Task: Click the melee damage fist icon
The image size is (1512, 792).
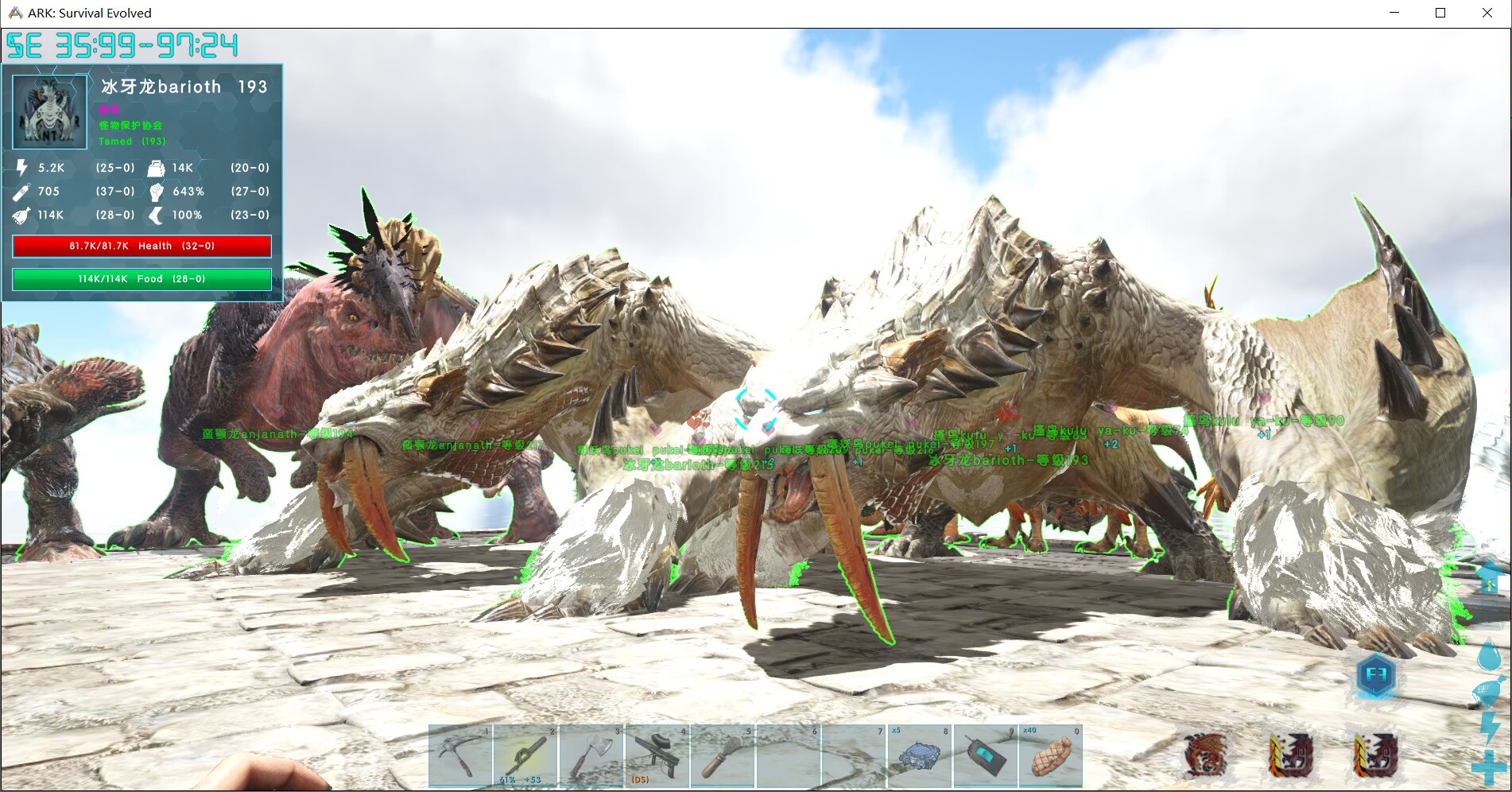Action: (156, 192)
